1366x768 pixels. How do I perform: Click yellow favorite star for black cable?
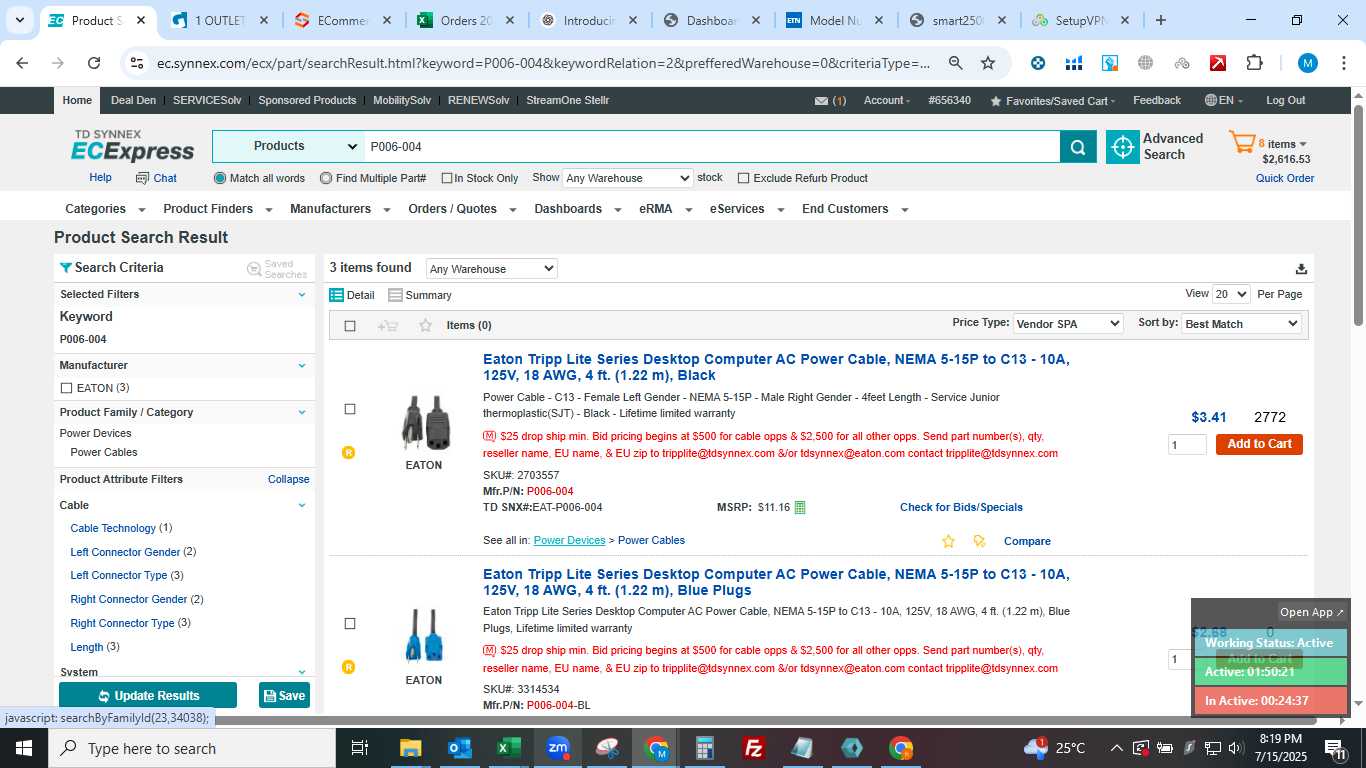(948, 541)
